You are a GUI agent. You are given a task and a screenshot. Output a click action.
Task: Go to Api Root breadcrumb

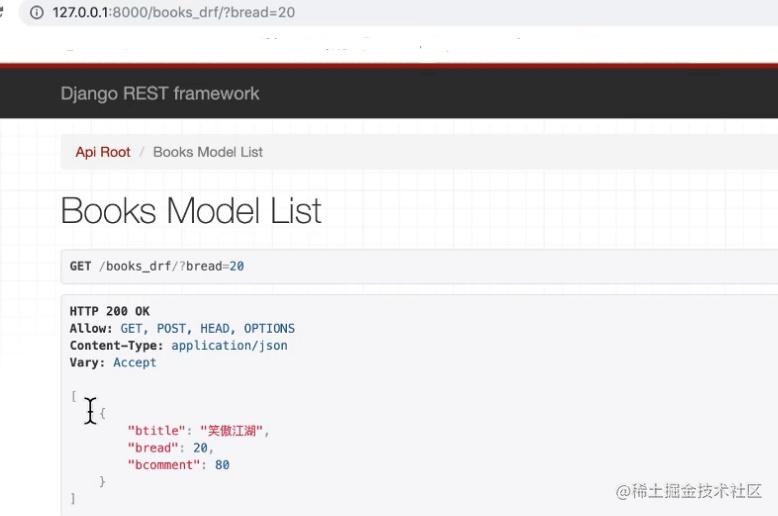click(x=103, y=152)
